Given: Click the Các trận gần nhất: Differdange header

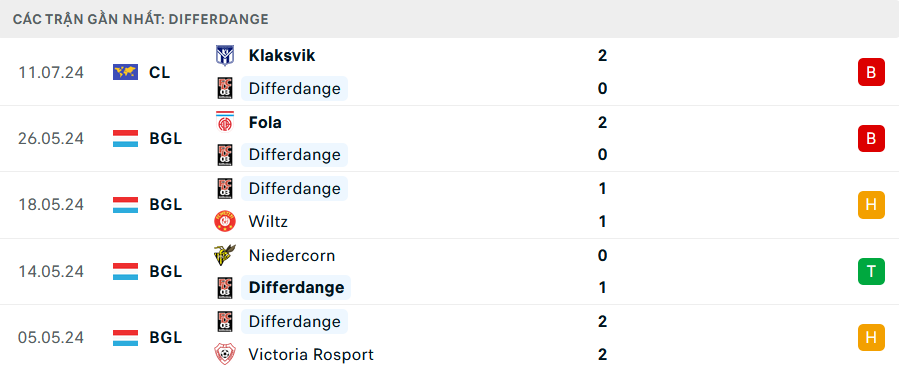Looking at the screenshot, I should pyautogui.click(x=140, y=19).
